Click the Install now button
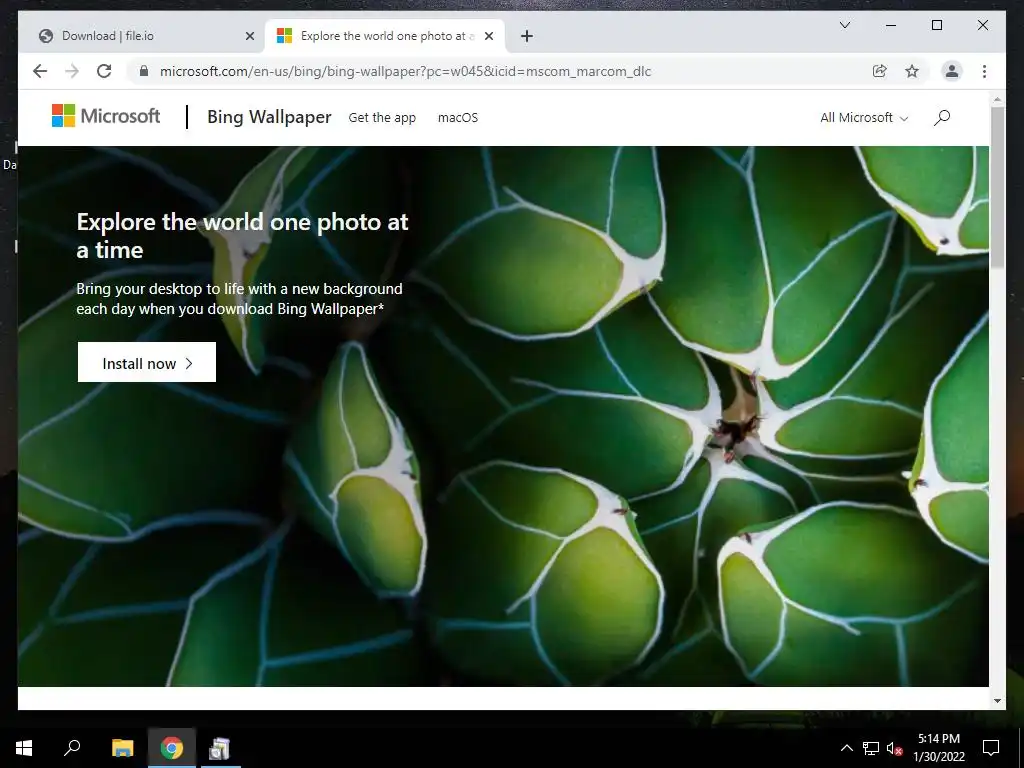The image size is (1024, 768). click(x=147, y=362)
